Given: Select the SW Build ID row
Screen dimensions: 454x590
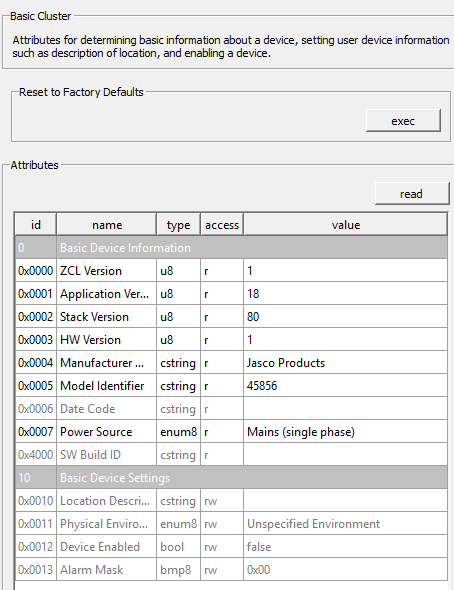Looking at the screenshot, I should [x=231, y=455].
